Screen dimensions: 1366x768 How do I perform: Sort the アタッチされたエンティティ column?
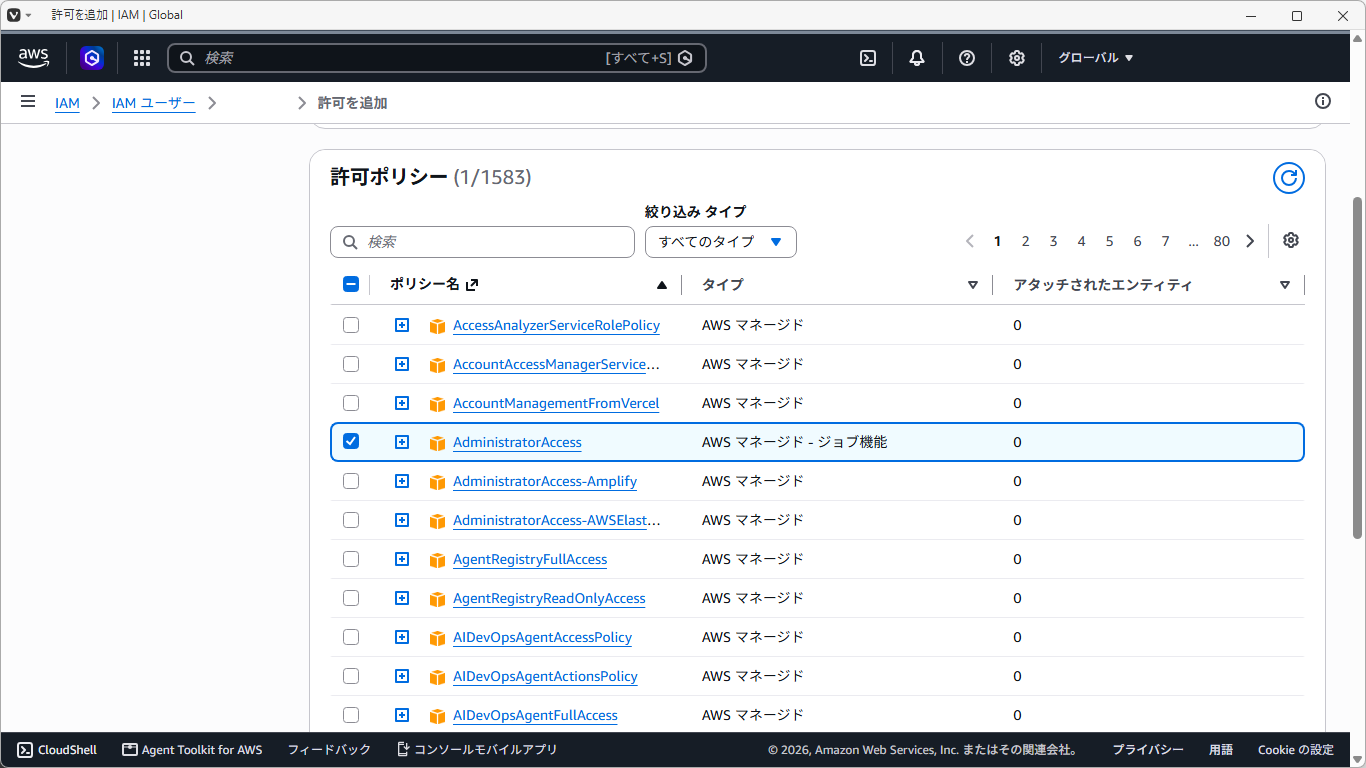(1284, 285)
